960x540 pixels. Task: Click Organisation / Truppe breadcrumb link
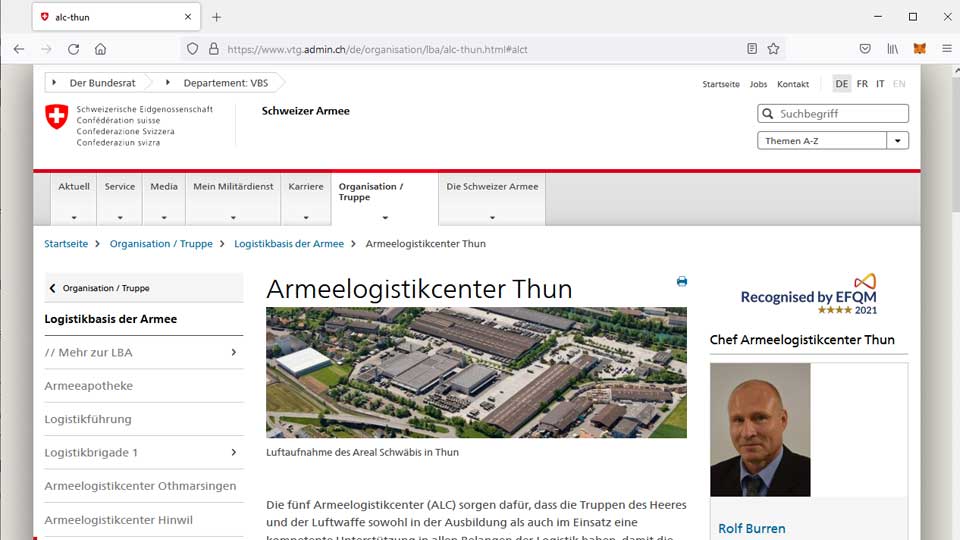click(x=161, y=244)
